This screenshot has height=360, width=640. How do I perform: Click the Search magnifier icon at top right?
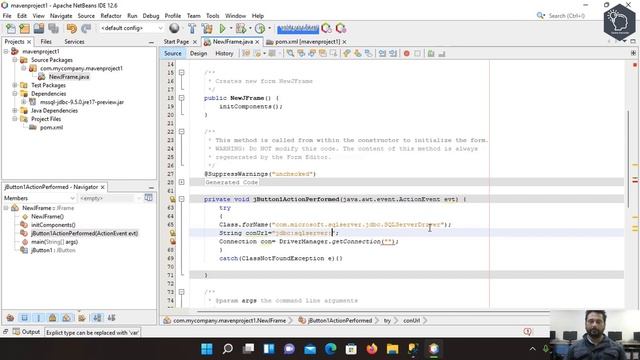(x=541, y=16)
